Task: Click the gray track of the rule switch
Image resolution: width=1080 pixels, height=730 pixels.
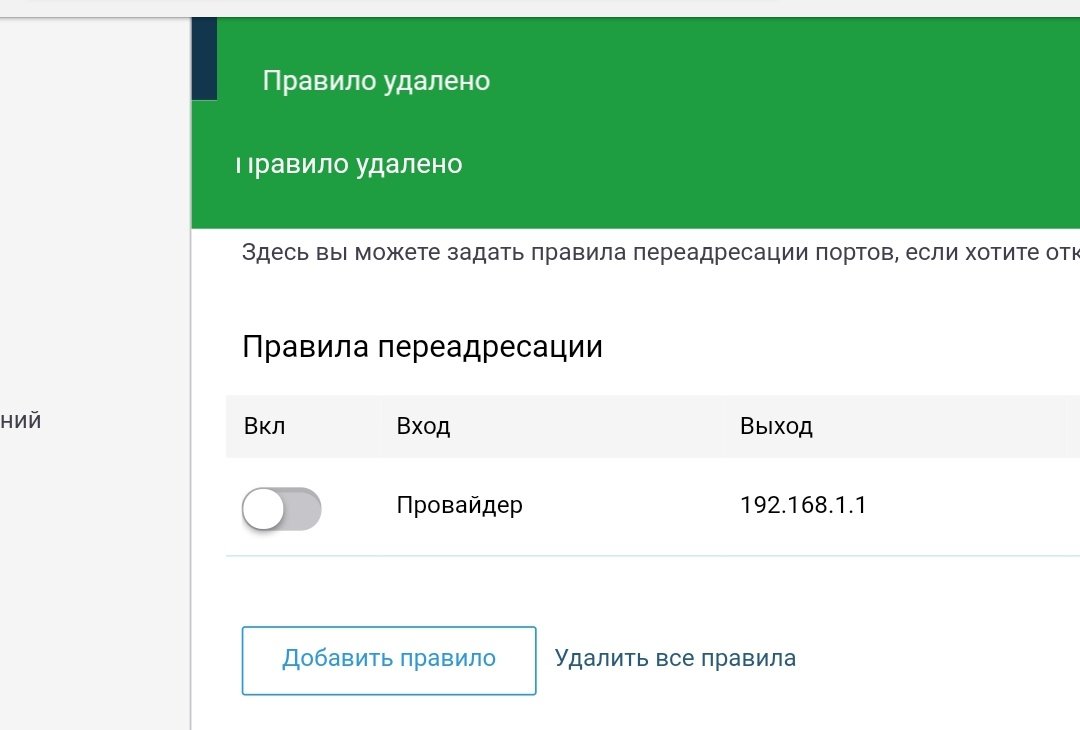Action: [304, 509]
